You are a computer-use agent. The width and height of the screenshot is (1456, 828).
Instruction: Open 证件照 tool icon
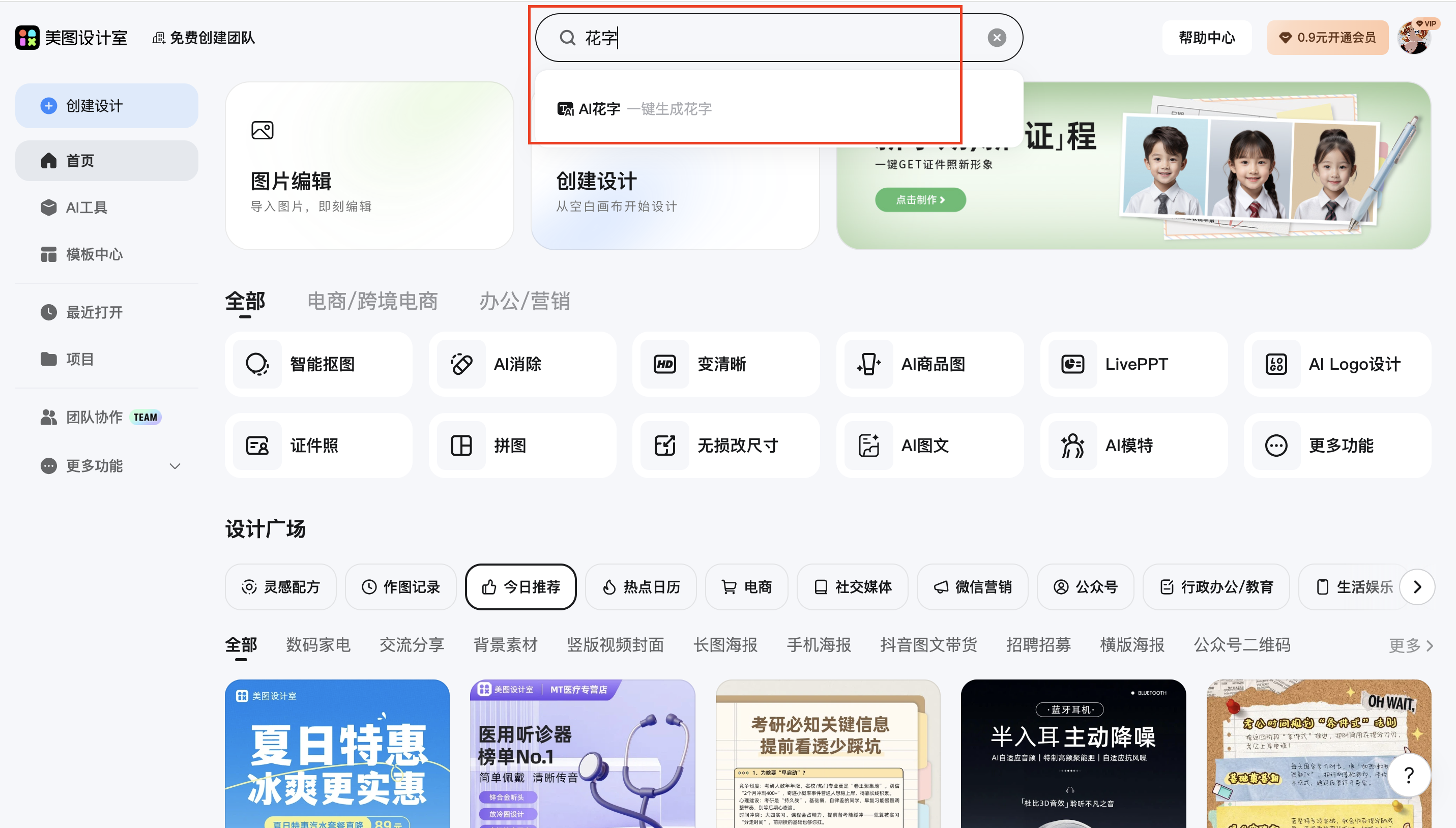257,445
